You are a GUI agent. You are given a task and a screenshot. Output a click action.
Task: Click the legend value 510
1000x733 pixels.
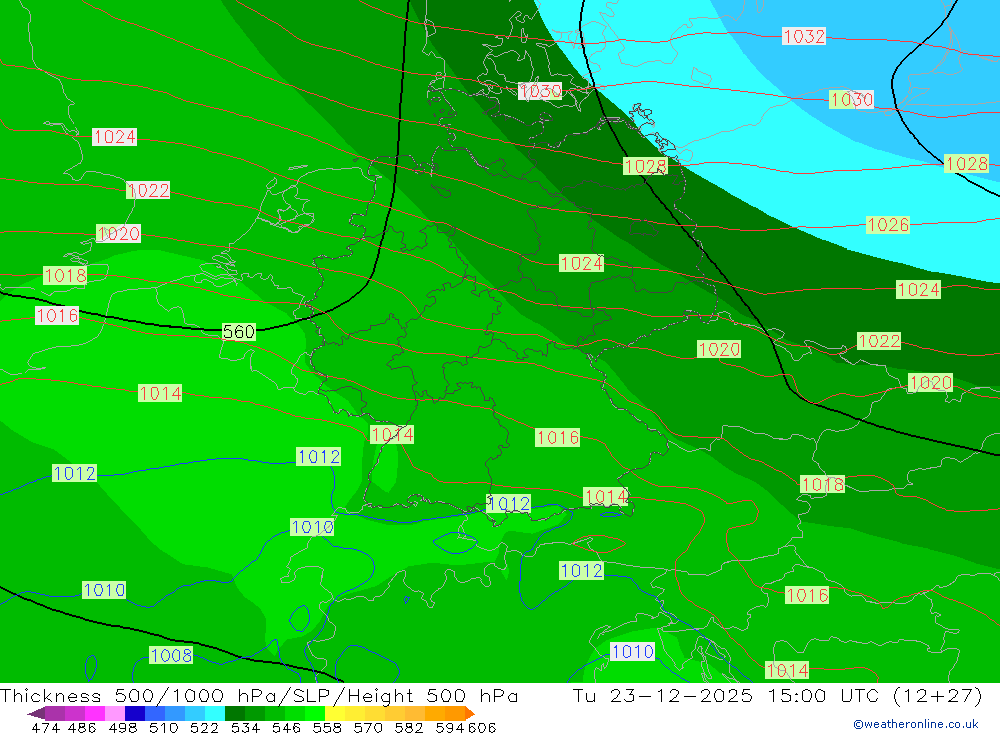coord(164,727)
